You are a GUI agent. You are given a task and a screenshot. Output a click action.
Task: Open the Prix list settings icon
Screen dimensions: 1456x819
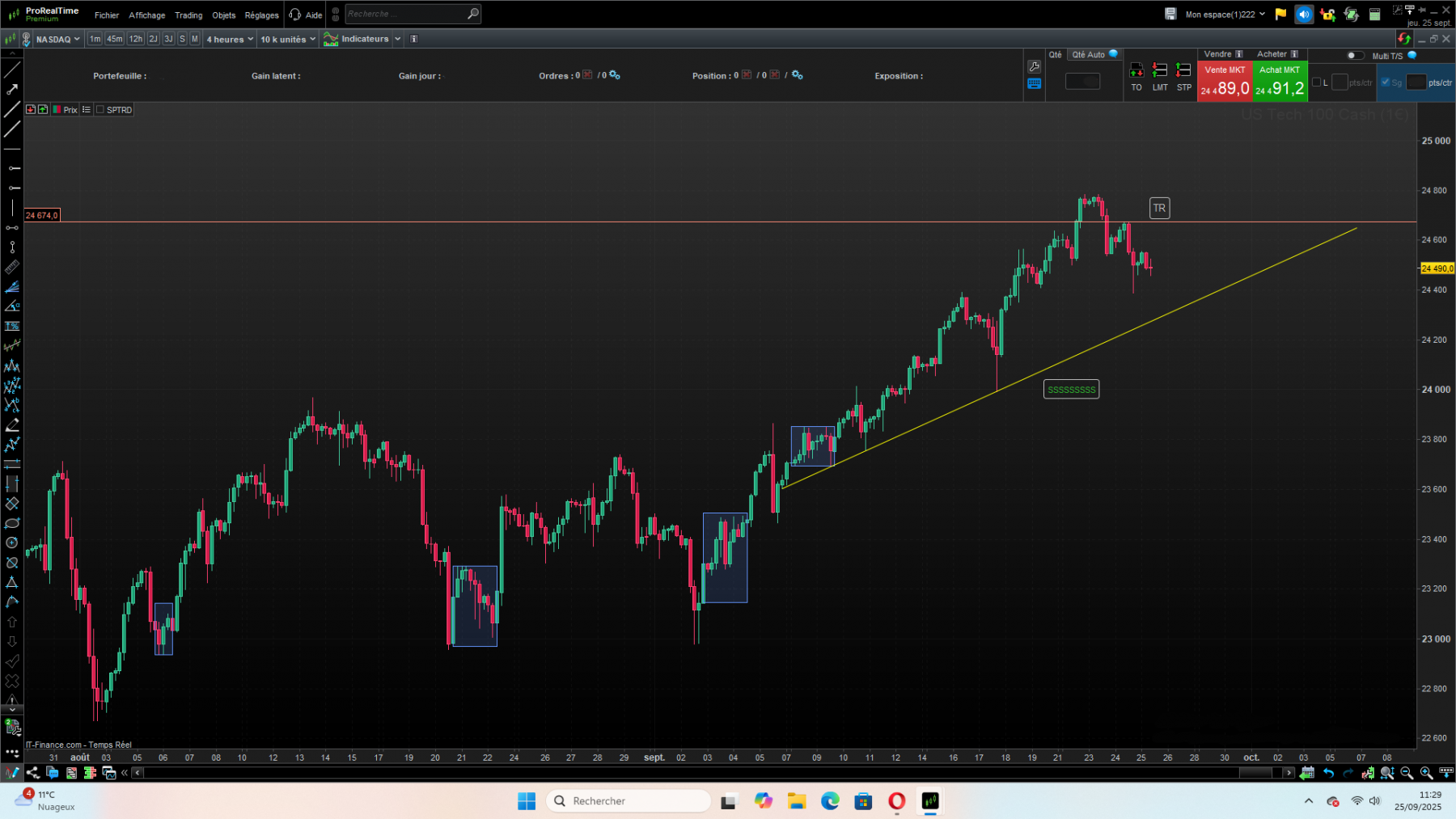(x=86, y=110)
